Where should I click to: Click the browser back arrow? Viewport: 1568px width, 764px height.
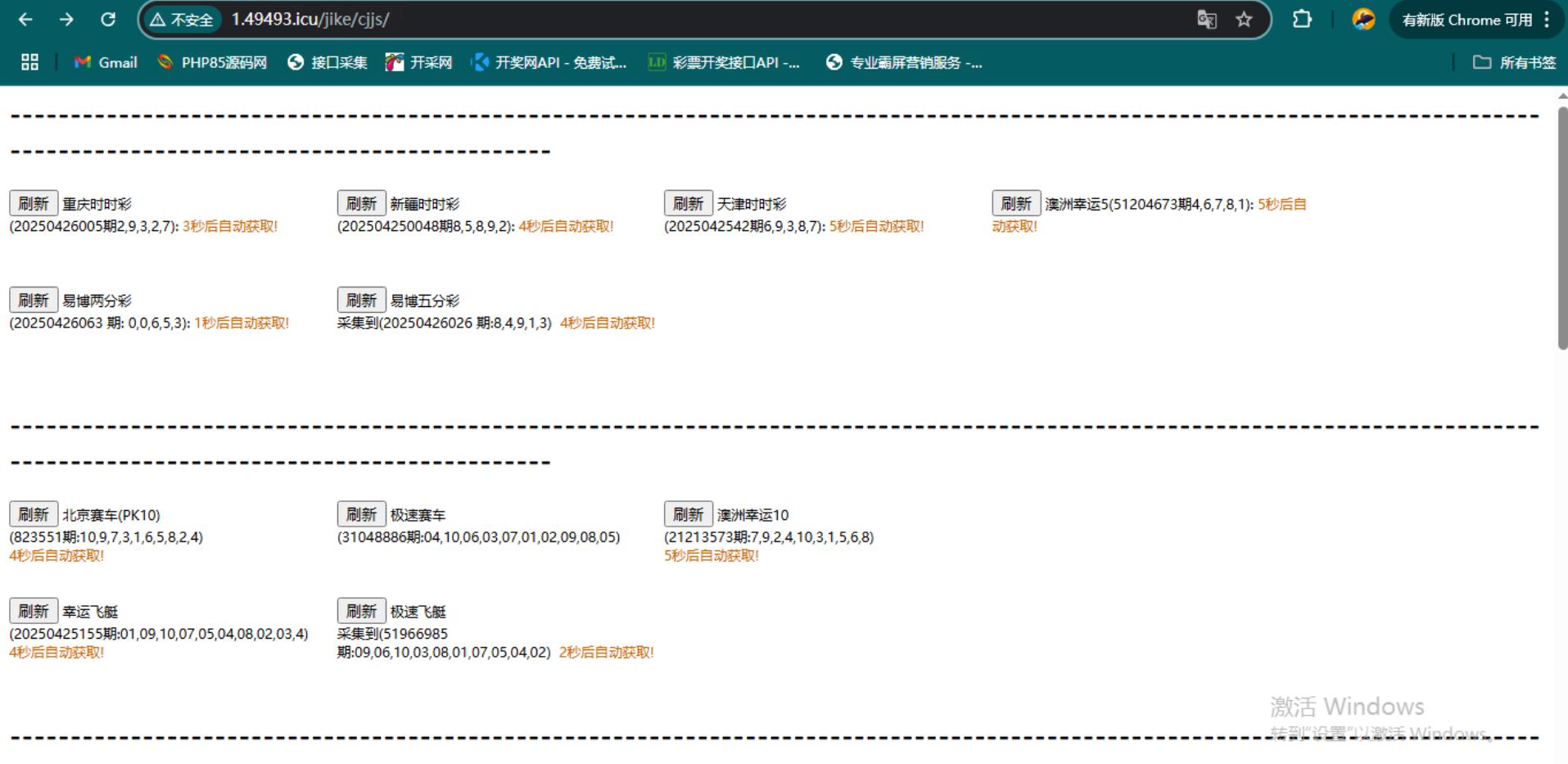click(x=25, y=20)
